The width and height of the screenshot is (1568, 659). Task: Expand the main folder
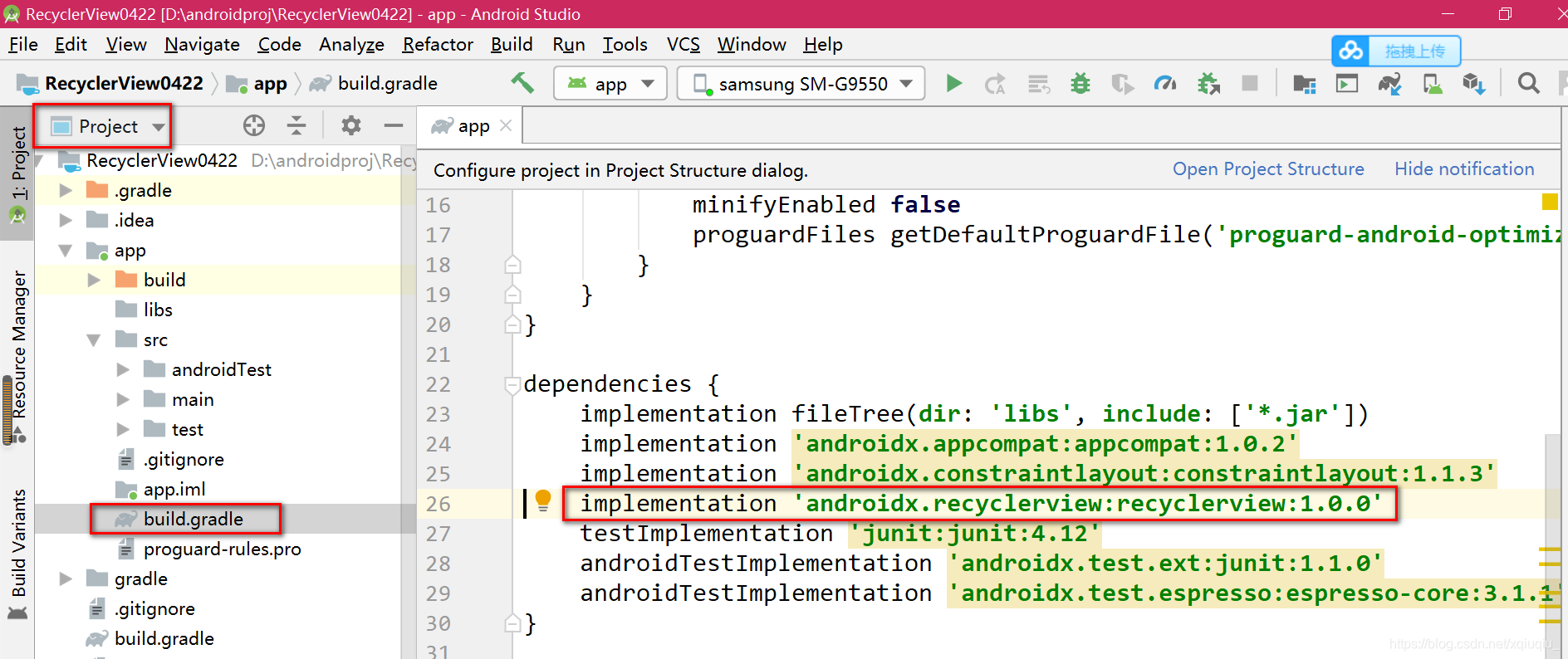(123, 399)
